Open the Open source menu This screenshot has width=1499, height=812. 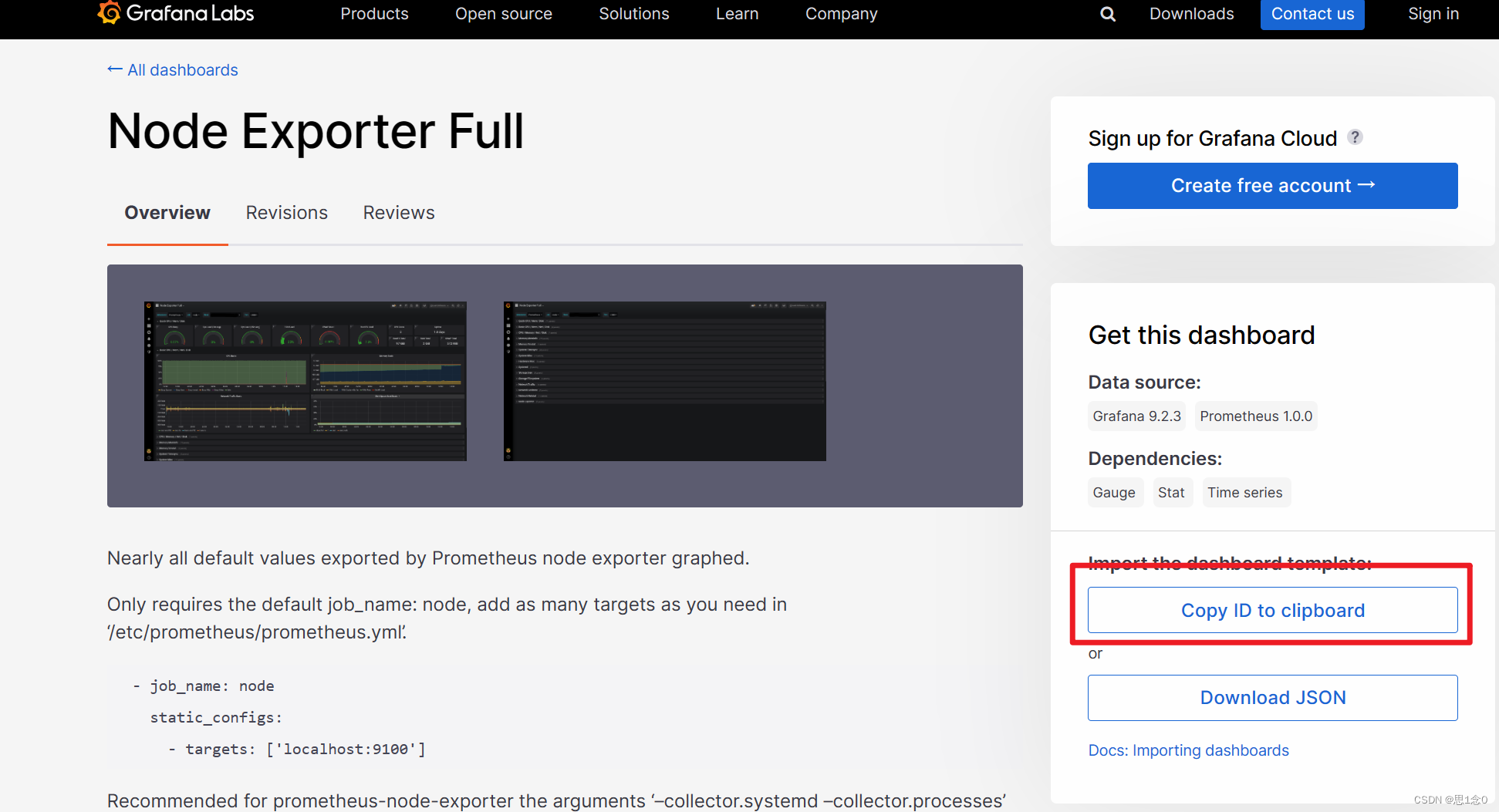504,14
